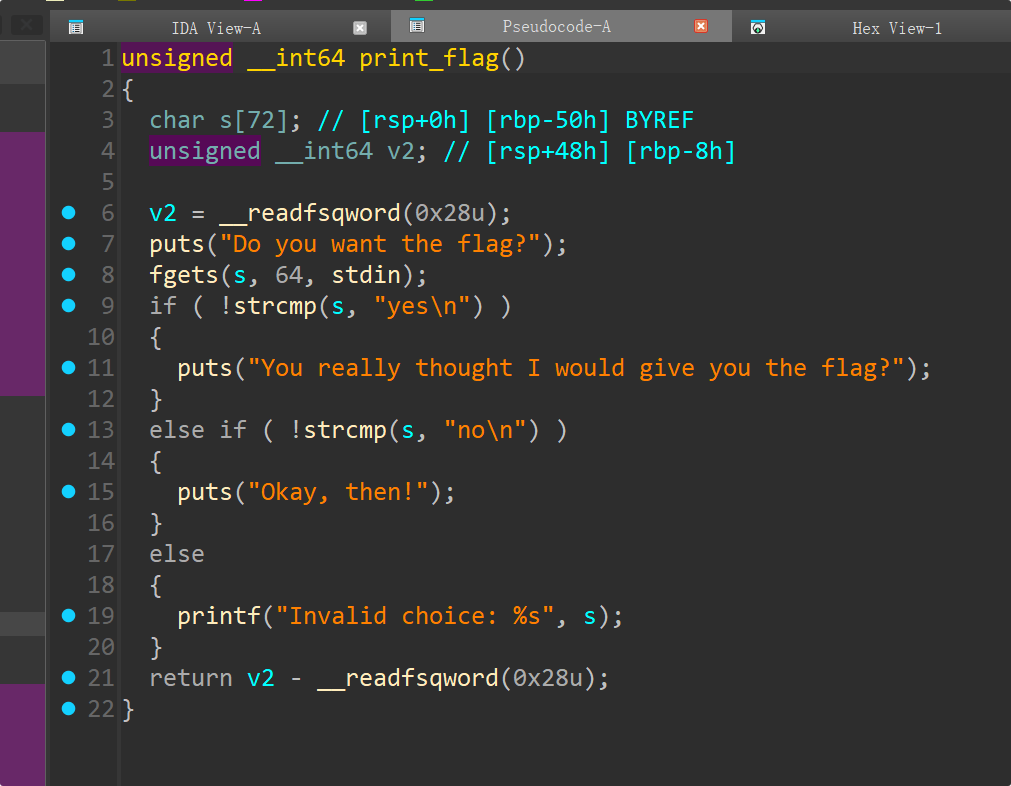This screenshot has width=1011, height=786.
Task: Switch to the IDA View-A tab
Action: pyautogui.click(x=220, y=28)
